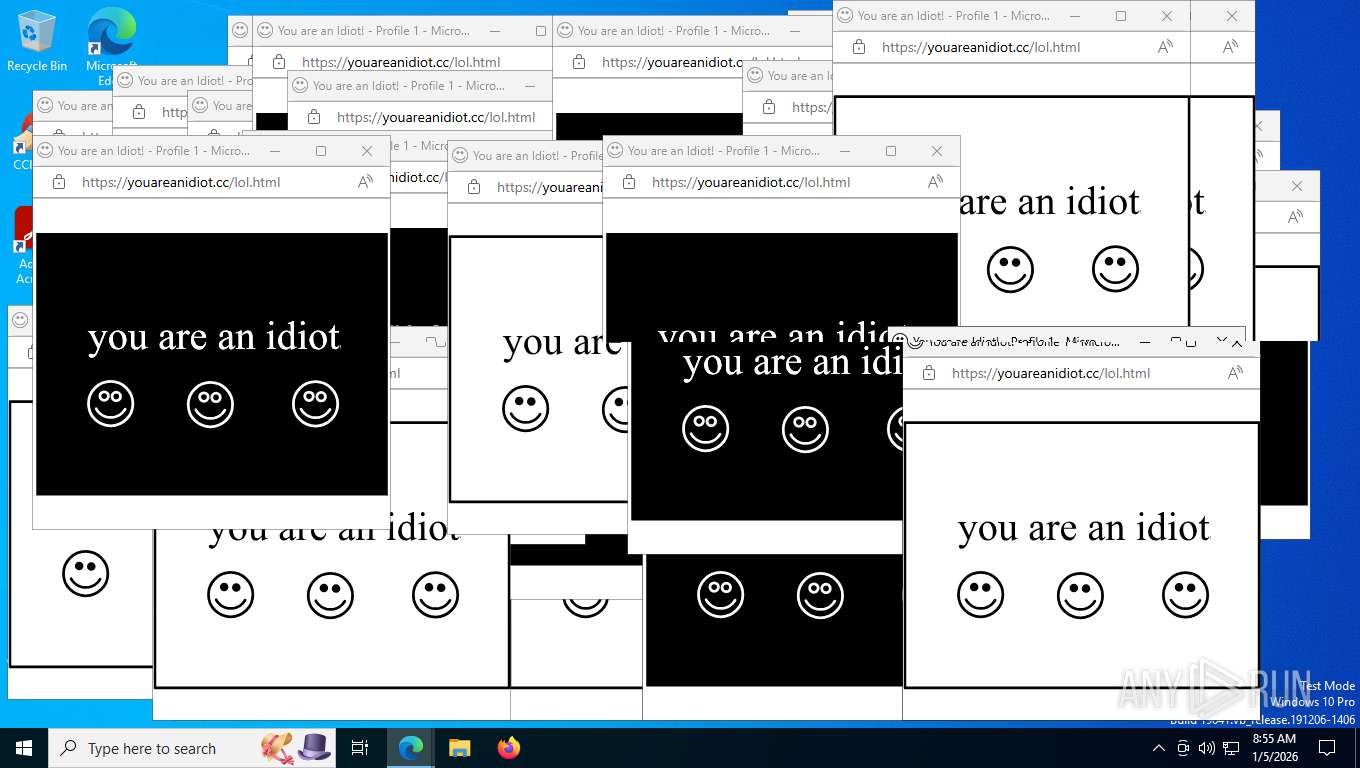Screen dimensions: 1360x768
Task: Open the volume control in system tray
Action: 1207,748
